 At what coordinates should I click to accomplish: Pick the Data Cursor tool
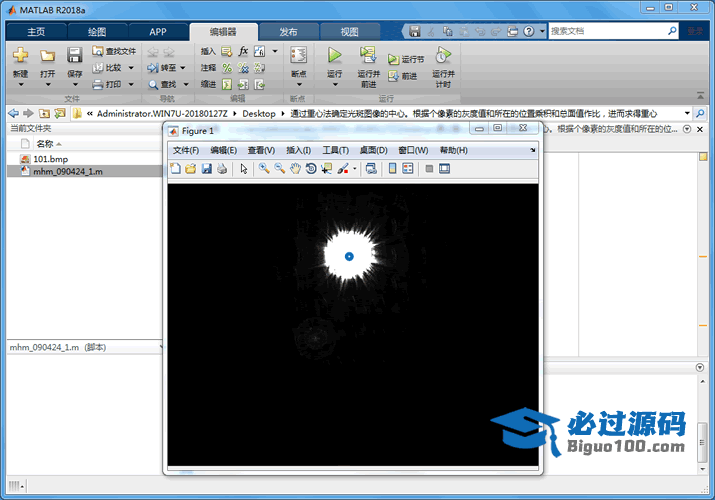pyautogui.click(x=326, y=169)
